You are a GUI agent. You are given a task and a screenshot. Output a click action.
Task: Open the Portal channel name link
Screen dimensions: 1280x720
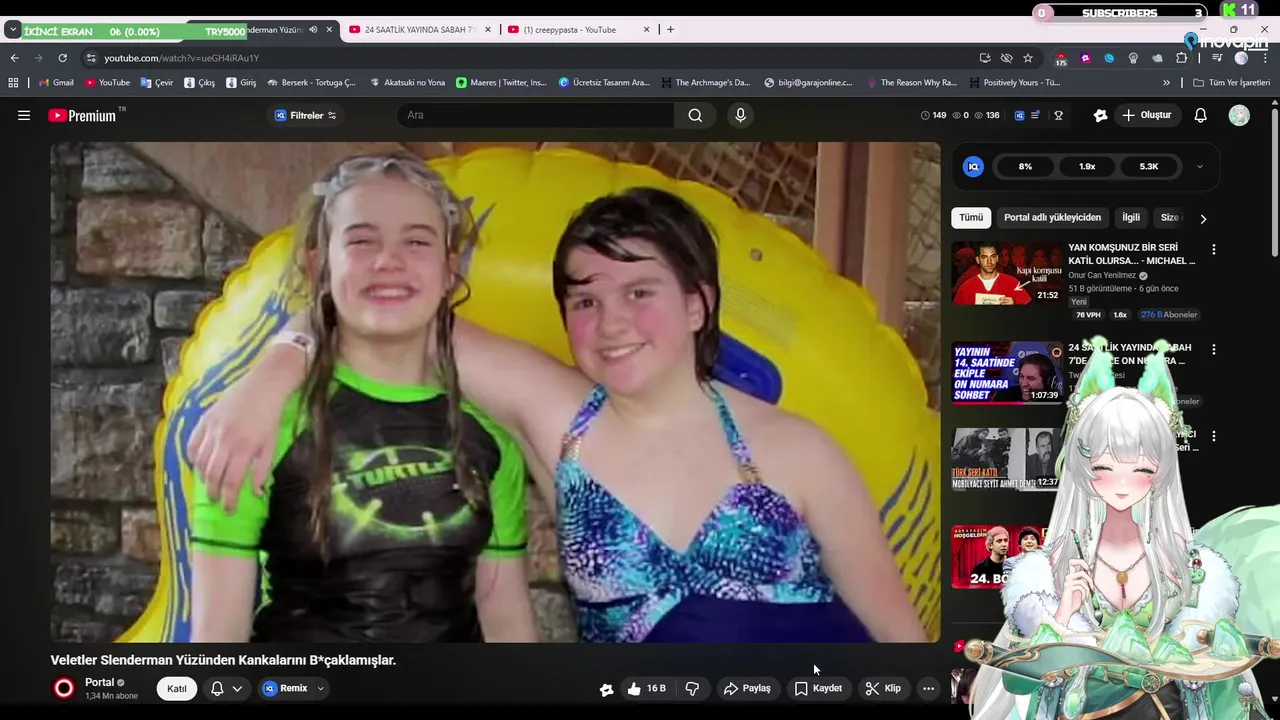pos(99,683)
